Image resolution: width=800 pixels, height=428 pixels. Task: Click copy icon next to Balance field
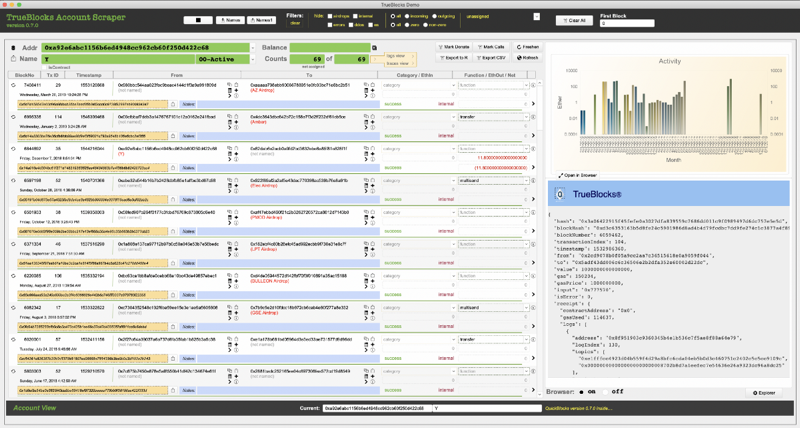(374, 47)
